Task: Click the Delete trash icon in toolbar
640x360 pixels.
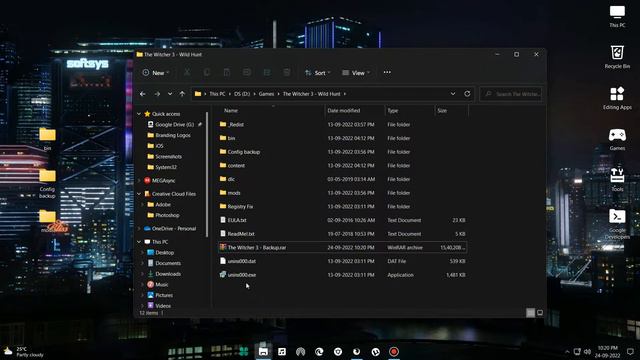Action: coord(287,73)
